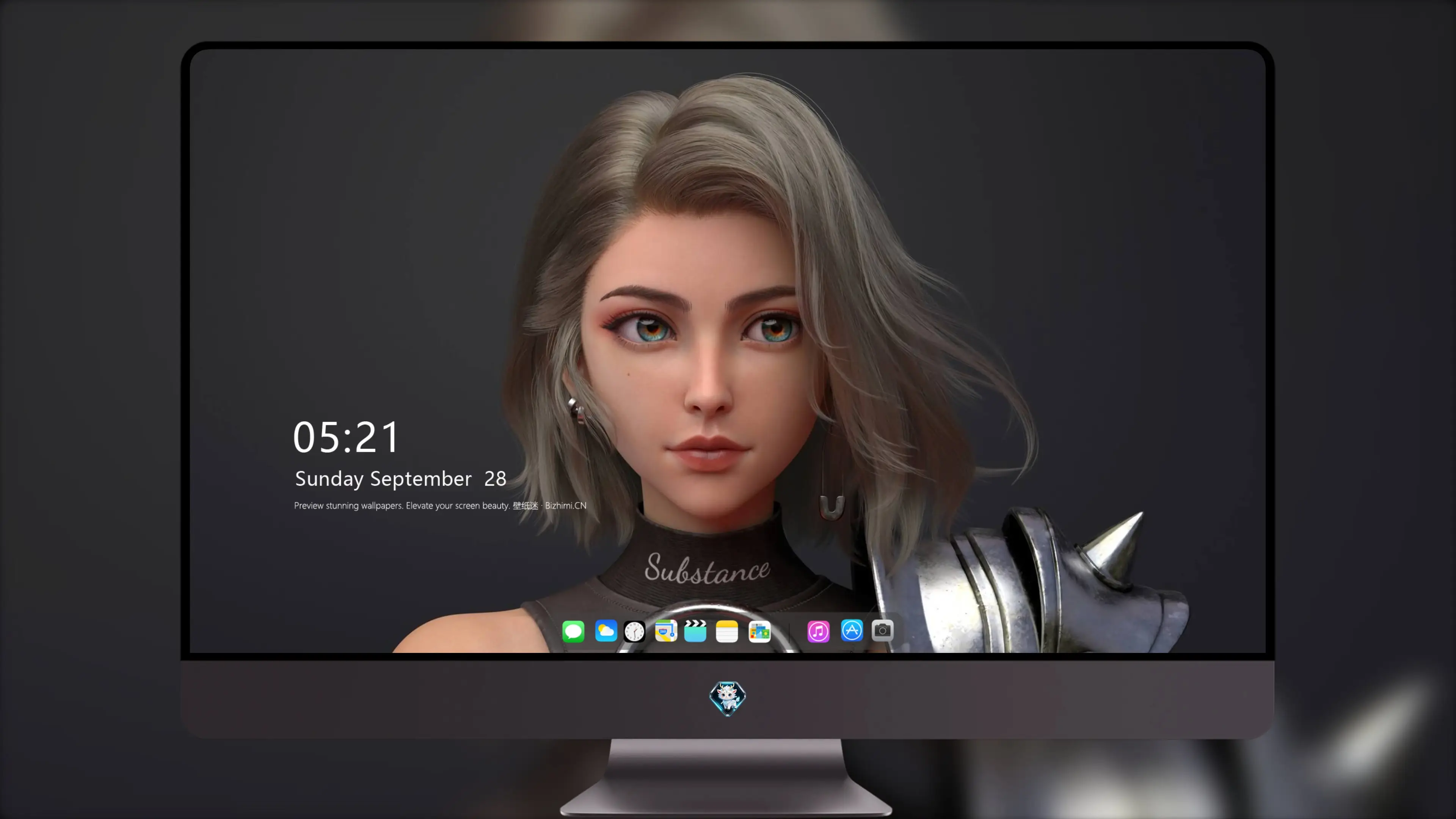
Task: Launch the Camera app from the dock
Action: click(x=882, y=630)
